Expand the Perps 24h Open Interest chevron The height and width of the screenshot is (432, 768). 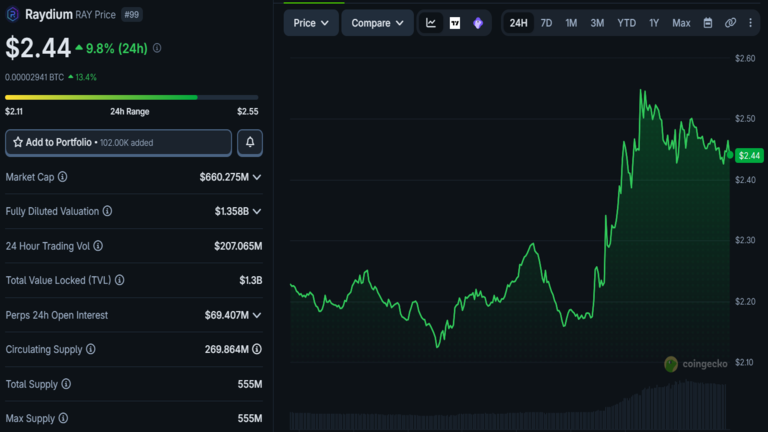click(x=257, y=315)
